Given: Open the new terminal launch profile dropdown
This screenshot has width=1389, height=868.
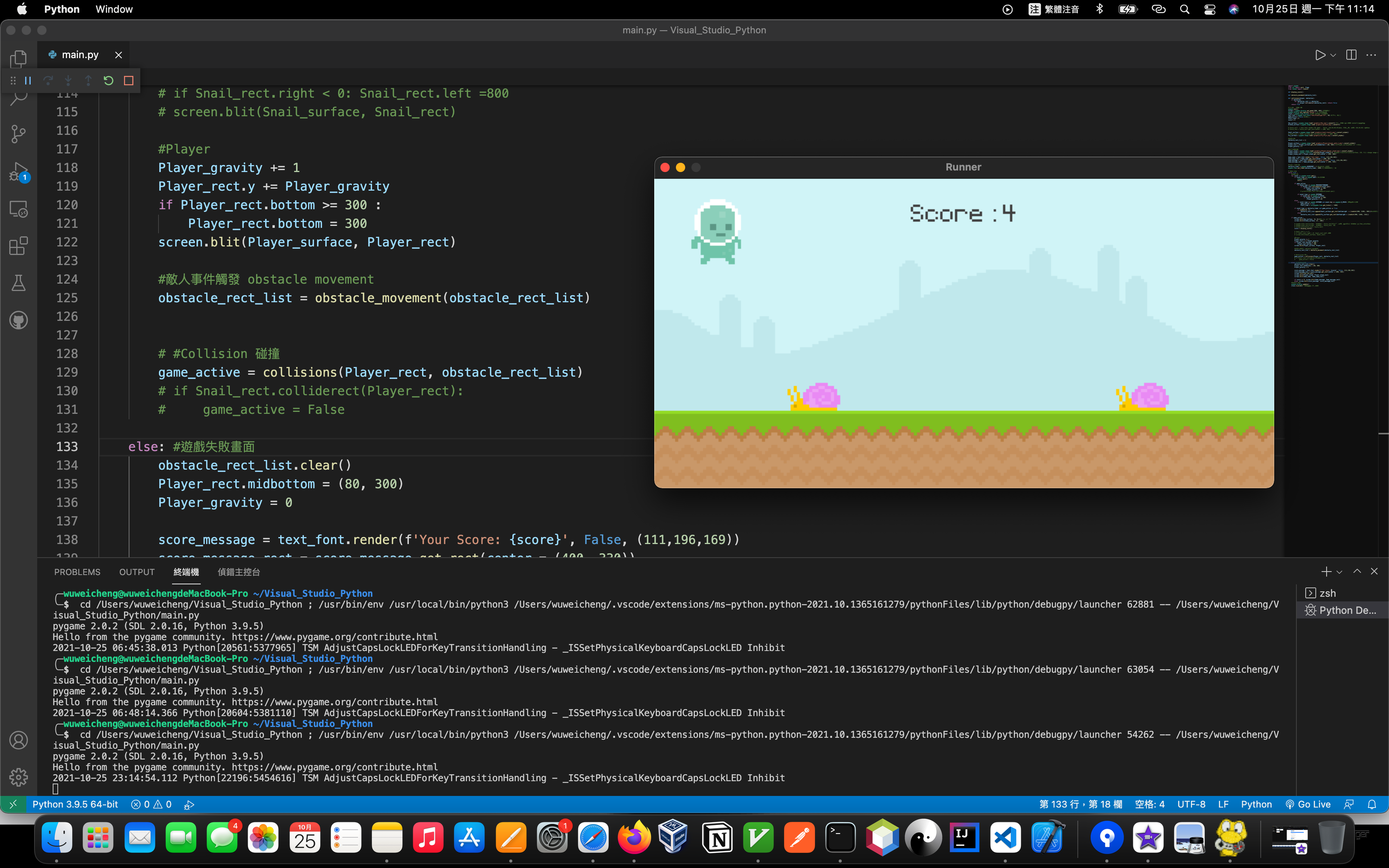Looking at the screenshot, I should click(x=1340, y=572).
